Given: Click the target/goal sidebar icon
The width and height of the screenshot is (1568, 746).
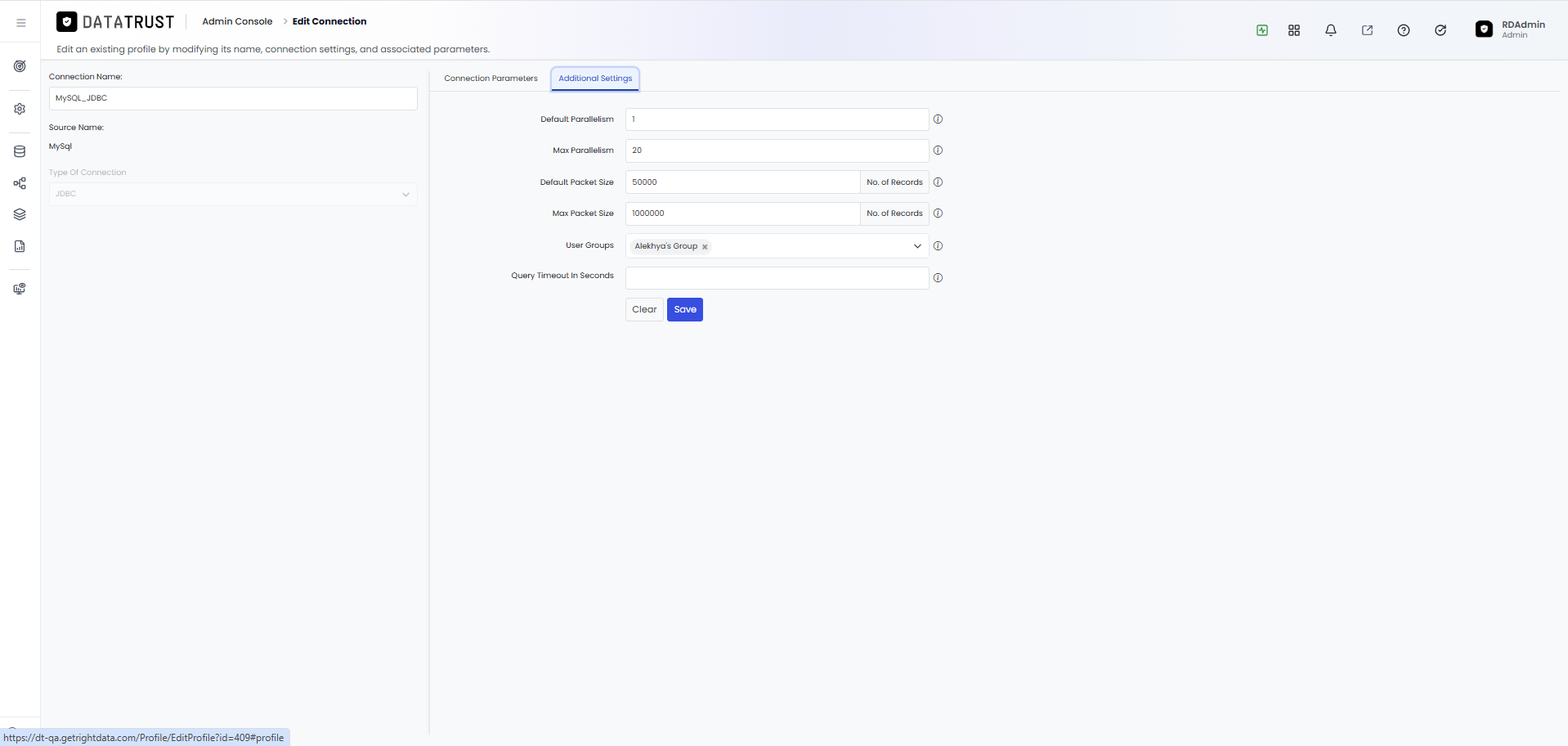Looking at the screenshot, I should click(20, 66).
